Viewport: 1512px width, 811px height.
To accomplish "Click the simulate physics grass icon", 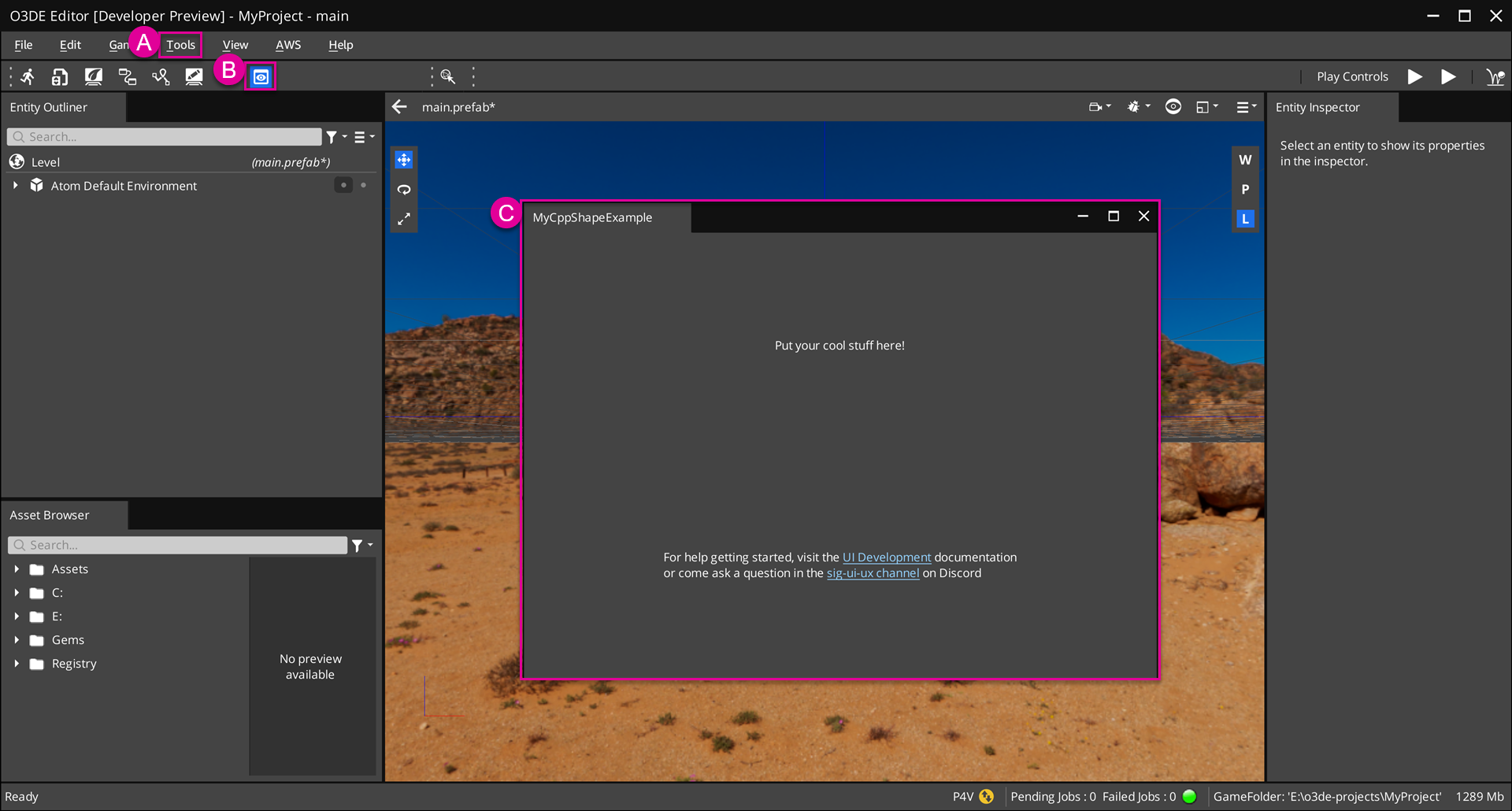I will point(1494,76).
